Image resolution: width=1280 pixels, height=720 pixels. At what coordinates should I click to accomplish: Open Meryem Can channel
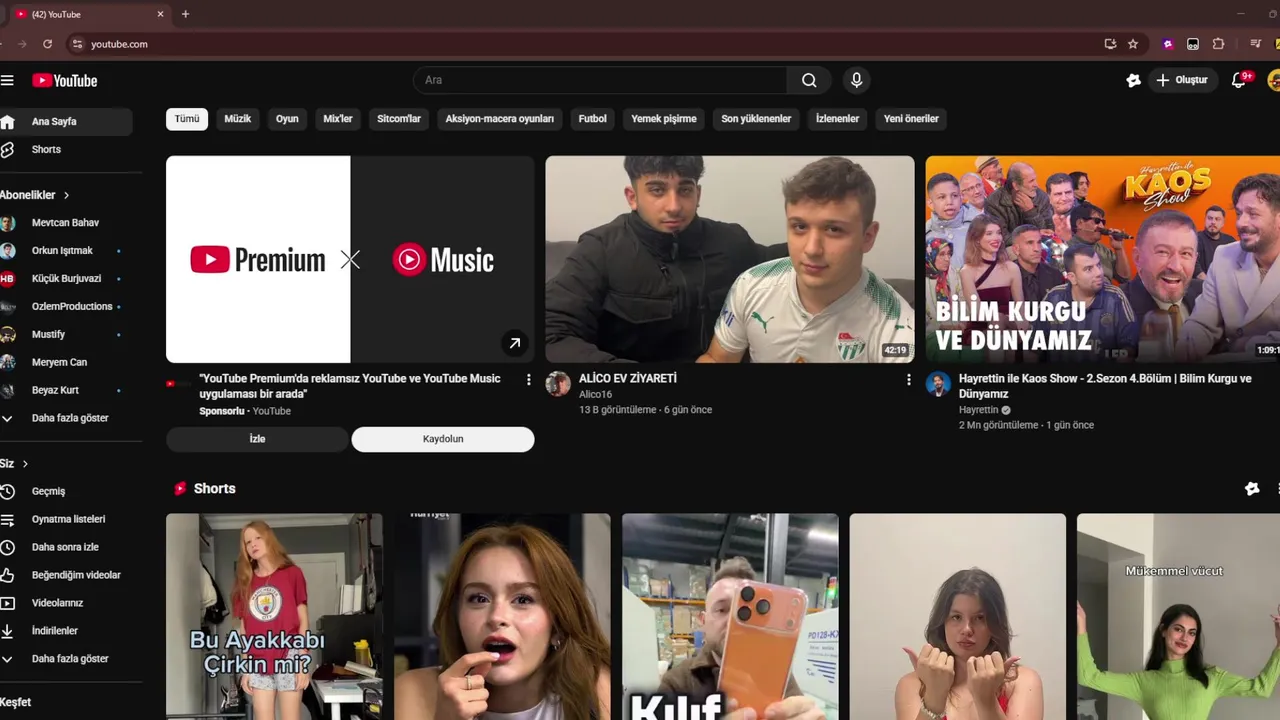[59, 362]
